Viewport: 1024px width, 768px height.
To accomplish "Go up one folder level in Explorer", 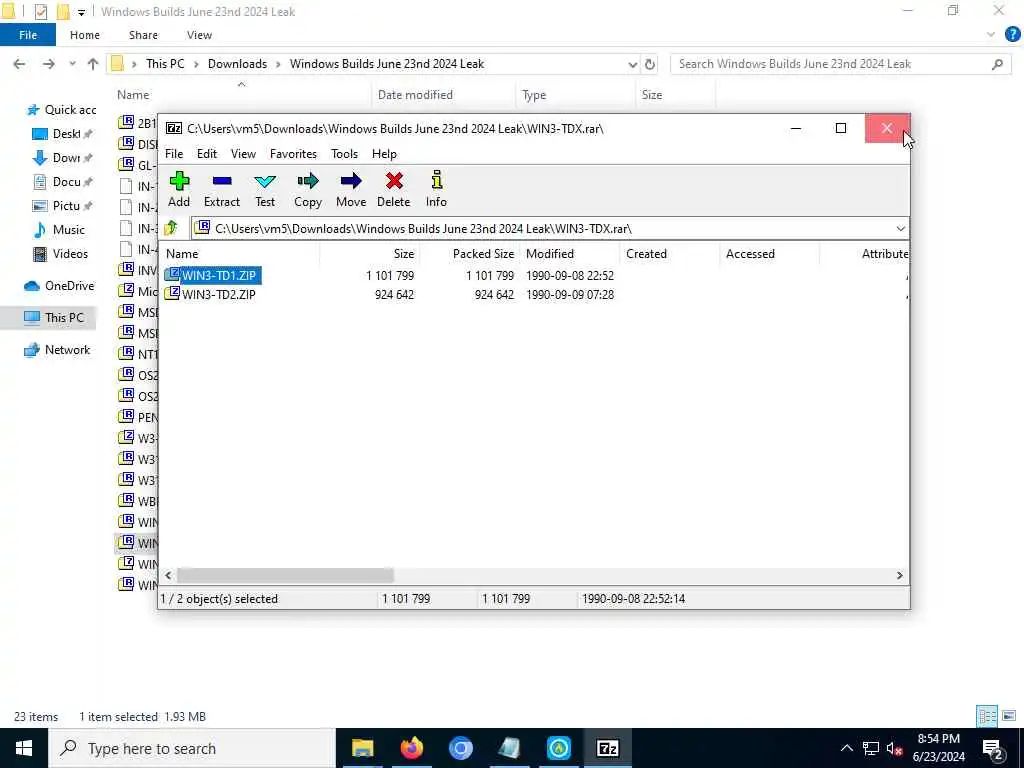I will click(93, 64).
